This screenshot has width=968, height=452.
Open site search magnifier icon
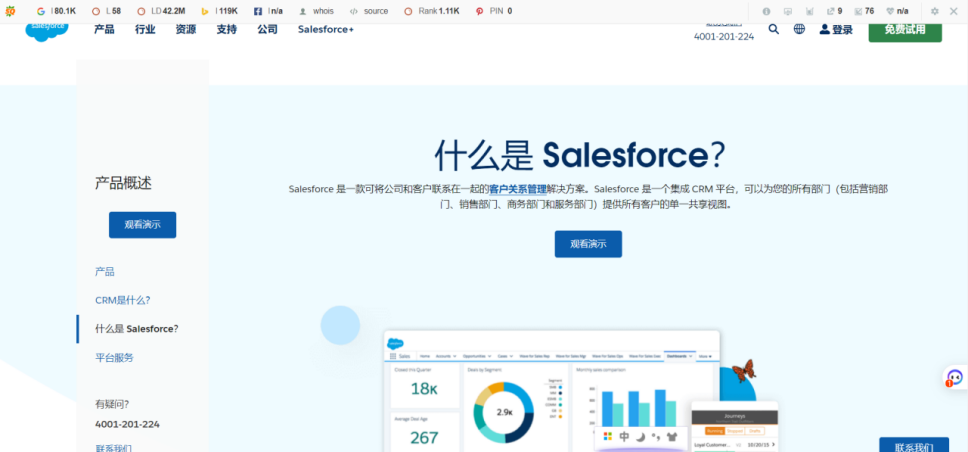click(774, 28)
